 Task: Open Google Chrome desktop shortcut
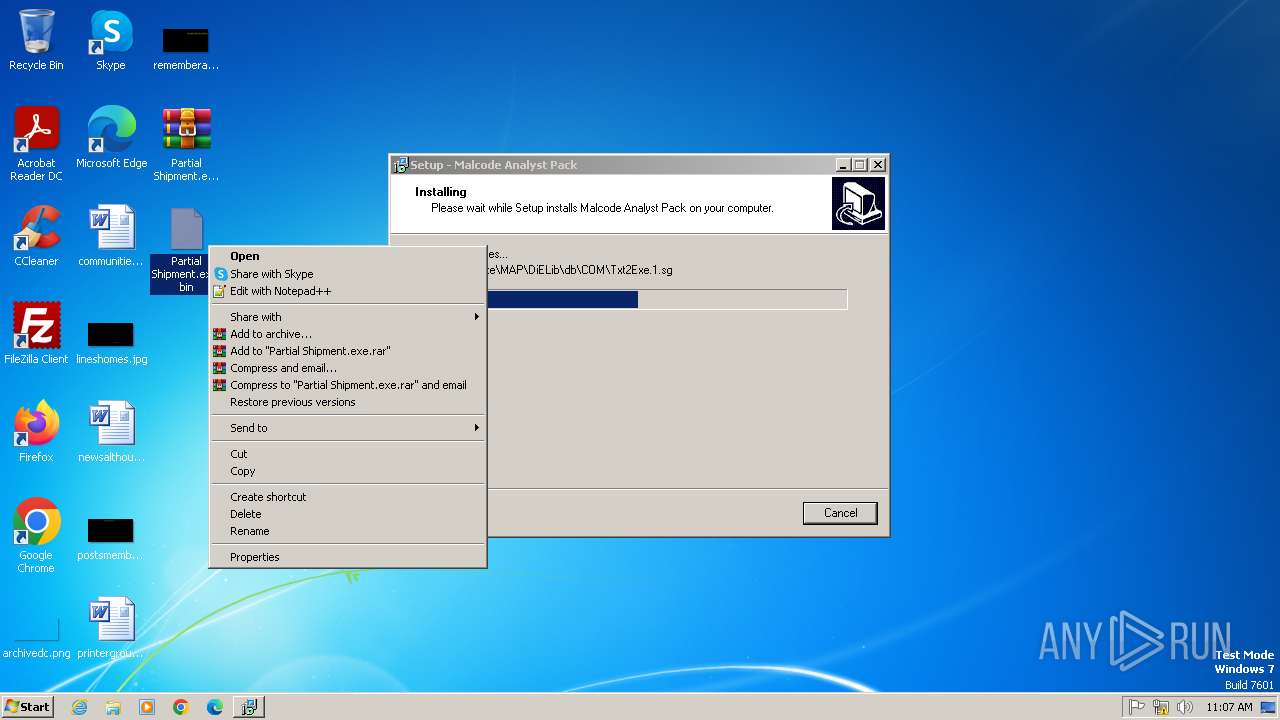pyautogui.click(x=36, y=536)
